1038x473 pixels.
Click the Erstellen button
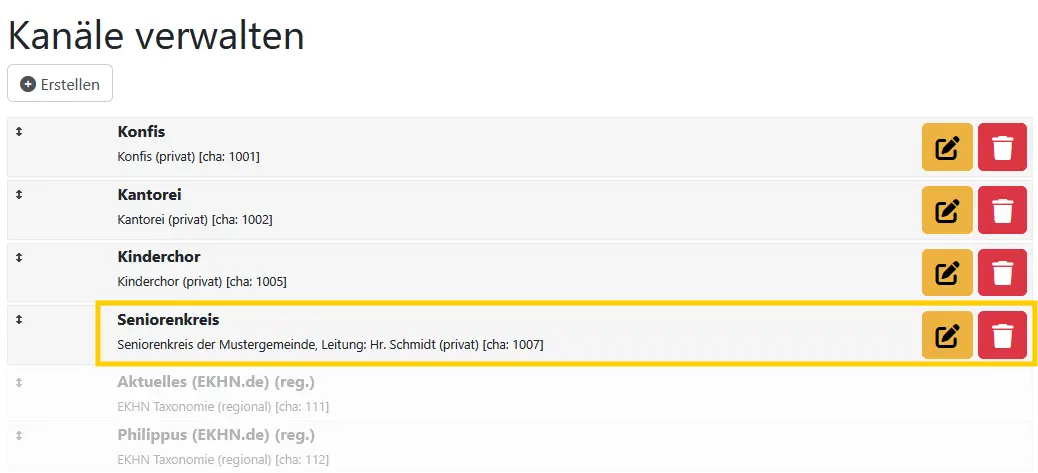click(60, 84)
